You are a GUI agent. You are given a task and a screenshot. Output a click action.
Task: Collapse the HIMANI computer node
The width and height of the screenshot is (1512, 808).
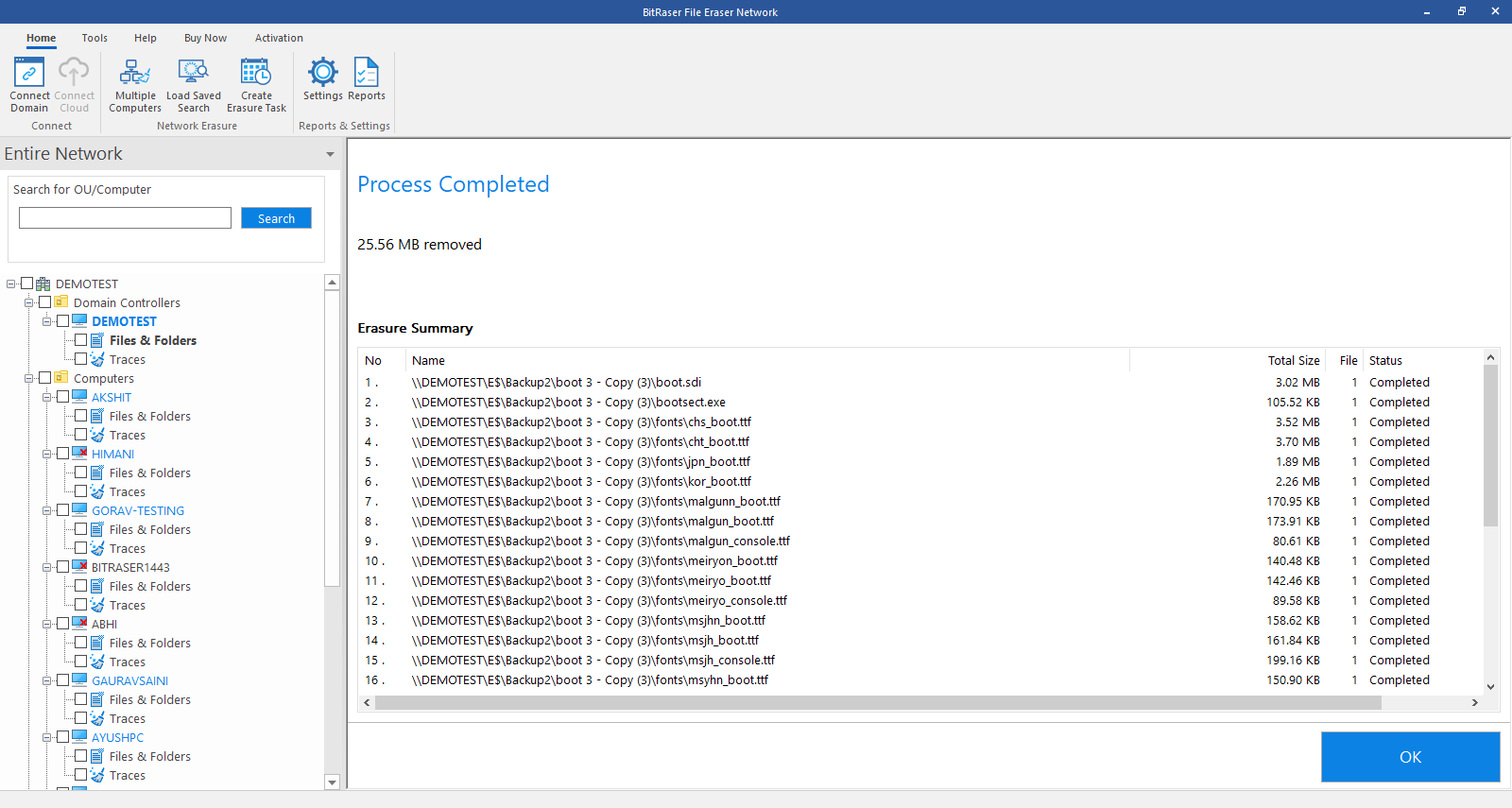click(x=47, y=454)
